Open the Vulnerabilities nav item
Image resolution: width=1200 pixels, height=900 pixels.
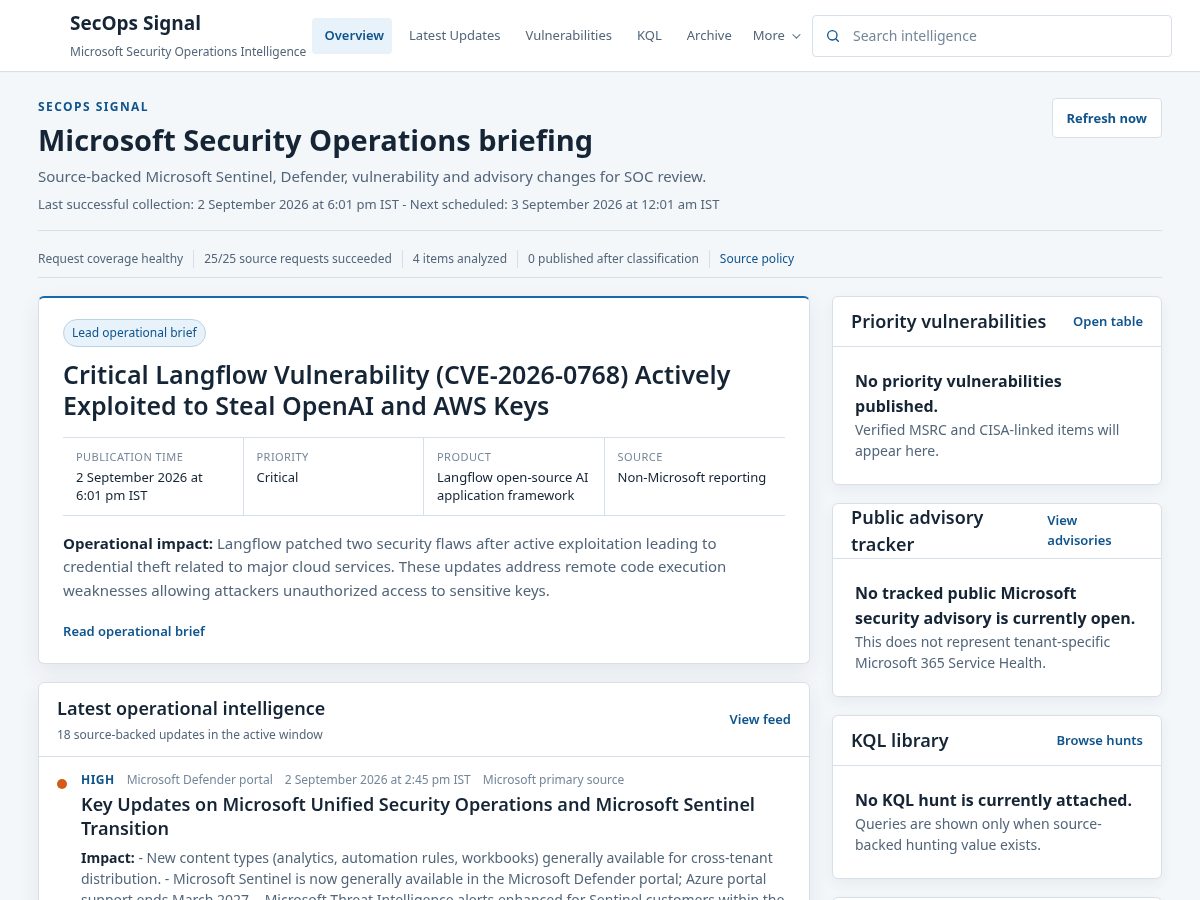pos(568,35)
